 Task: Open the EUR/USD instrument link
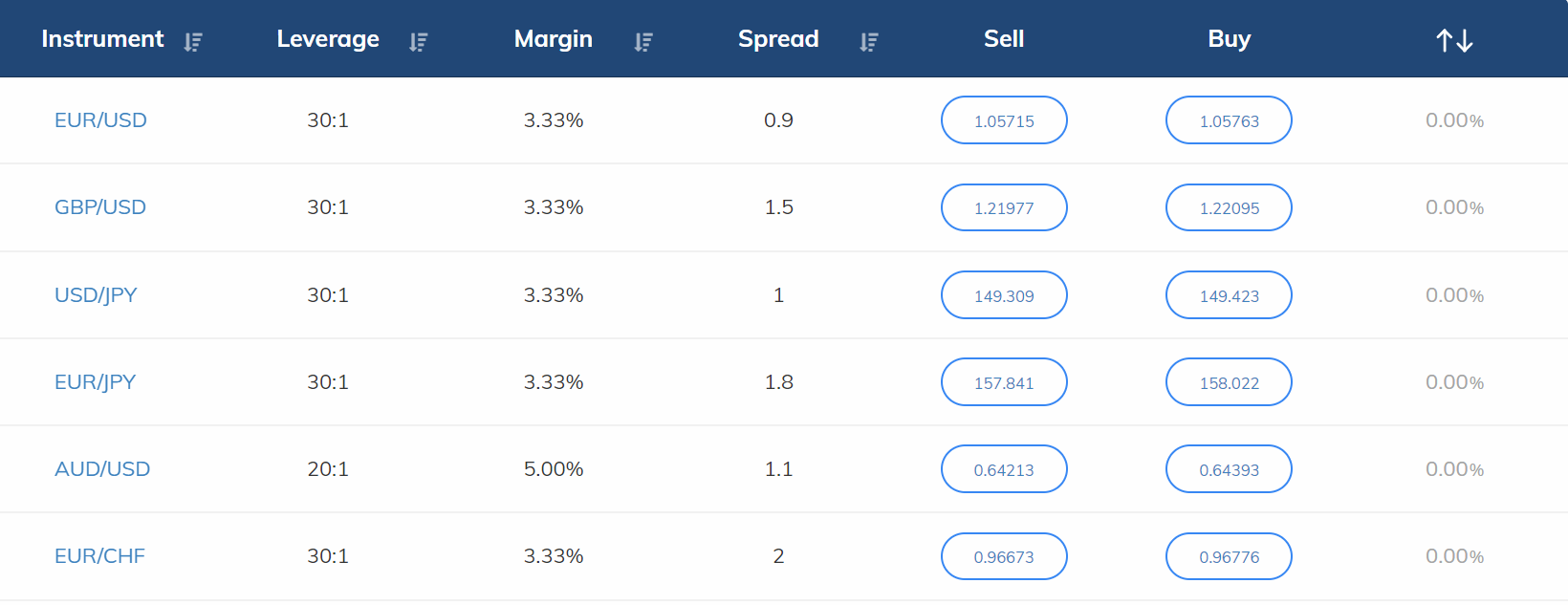point(100,120)
